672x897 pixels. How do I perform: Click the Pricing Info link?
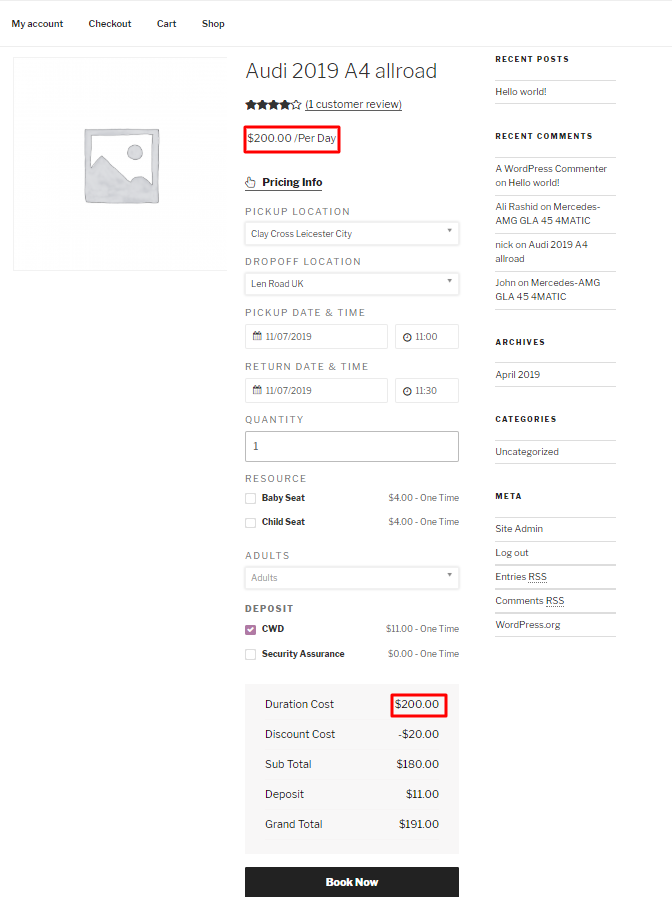[292, 182]
